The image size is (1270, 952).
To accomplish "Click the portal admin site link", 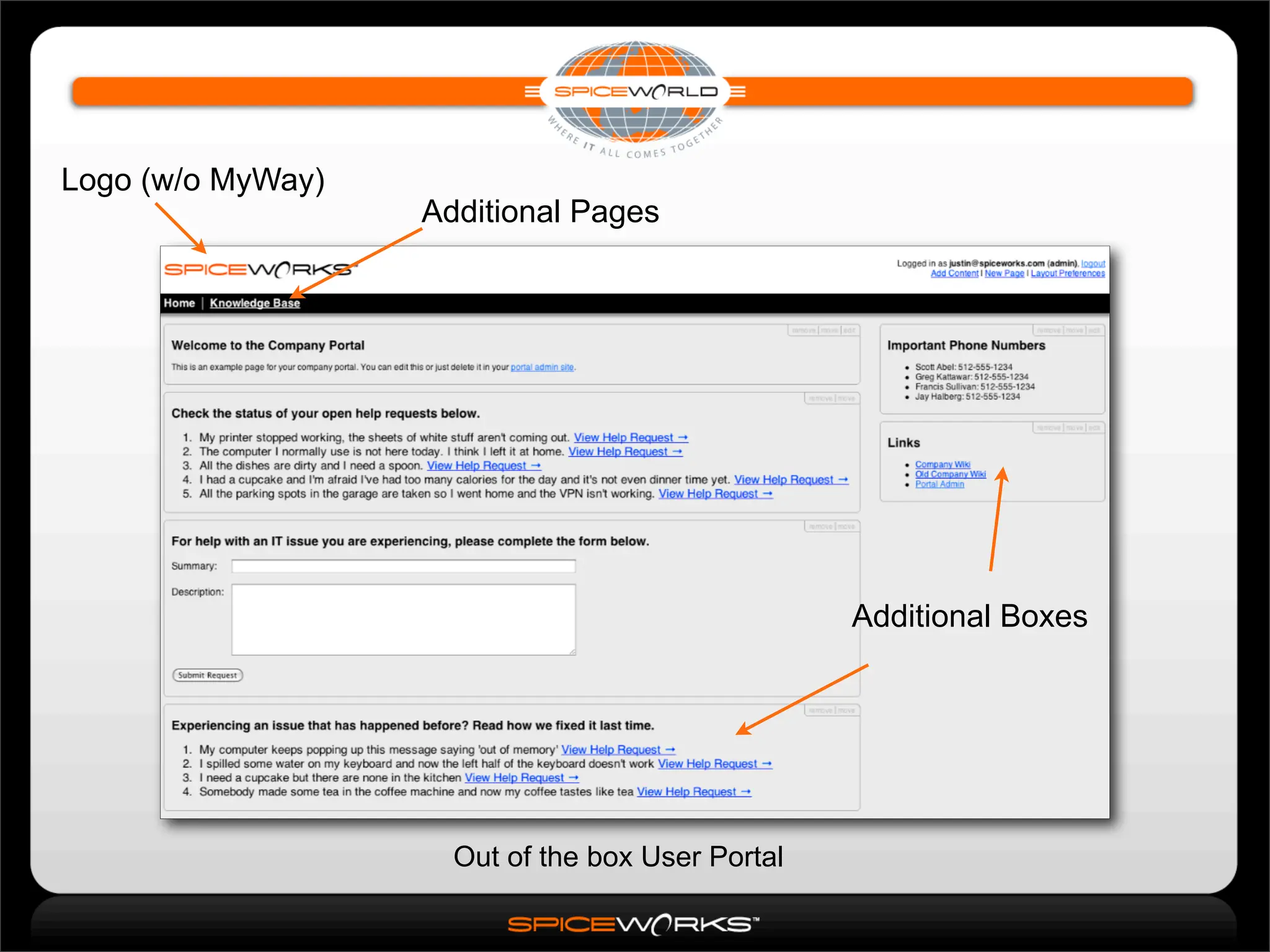I will 542,367.
